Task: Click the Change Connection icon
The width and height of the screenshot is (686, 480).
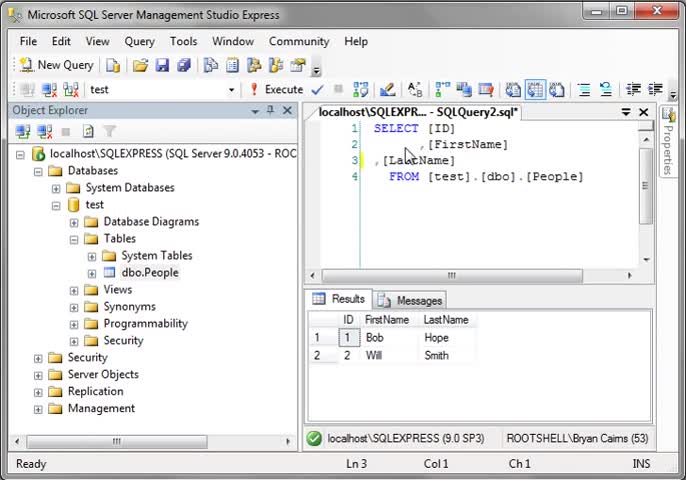Action: (71, 90)
